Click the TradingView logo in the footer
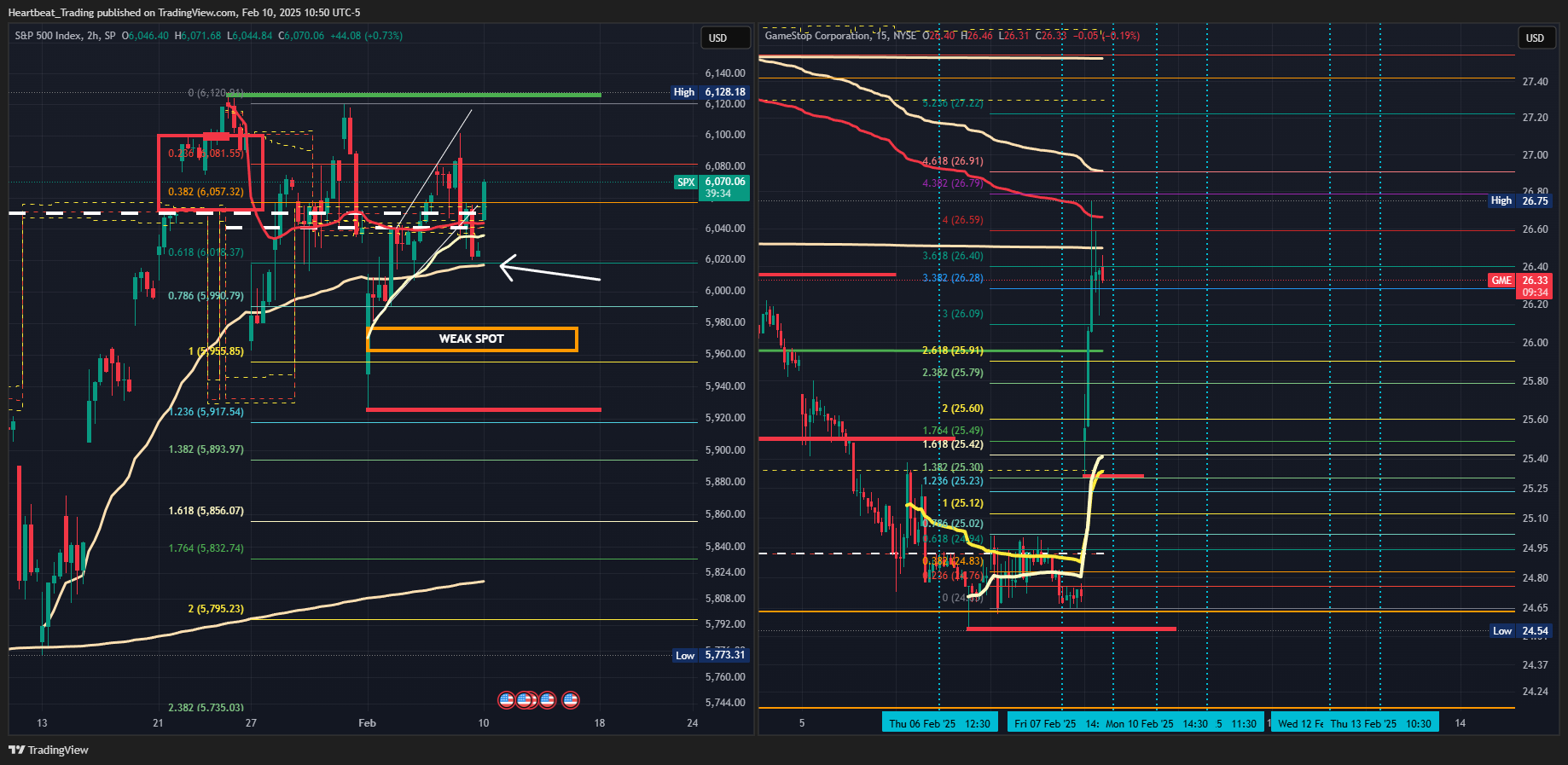Viewport: 1568px width, 765px height. [49, 750]
